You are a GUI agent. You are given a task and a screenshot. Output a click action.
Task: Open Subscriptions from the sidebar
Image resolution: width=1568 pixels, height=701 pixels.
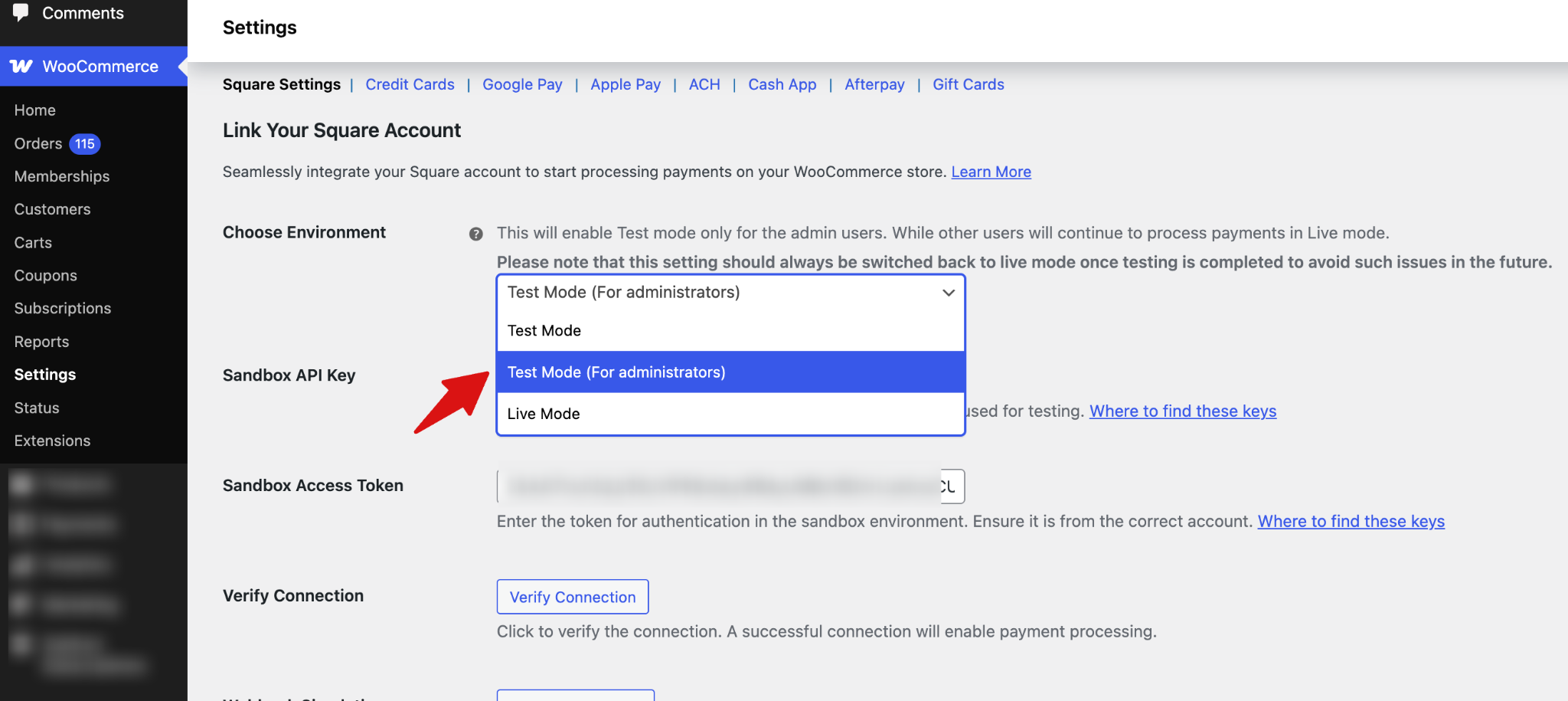pyautogui.click(x=62, y=308)
